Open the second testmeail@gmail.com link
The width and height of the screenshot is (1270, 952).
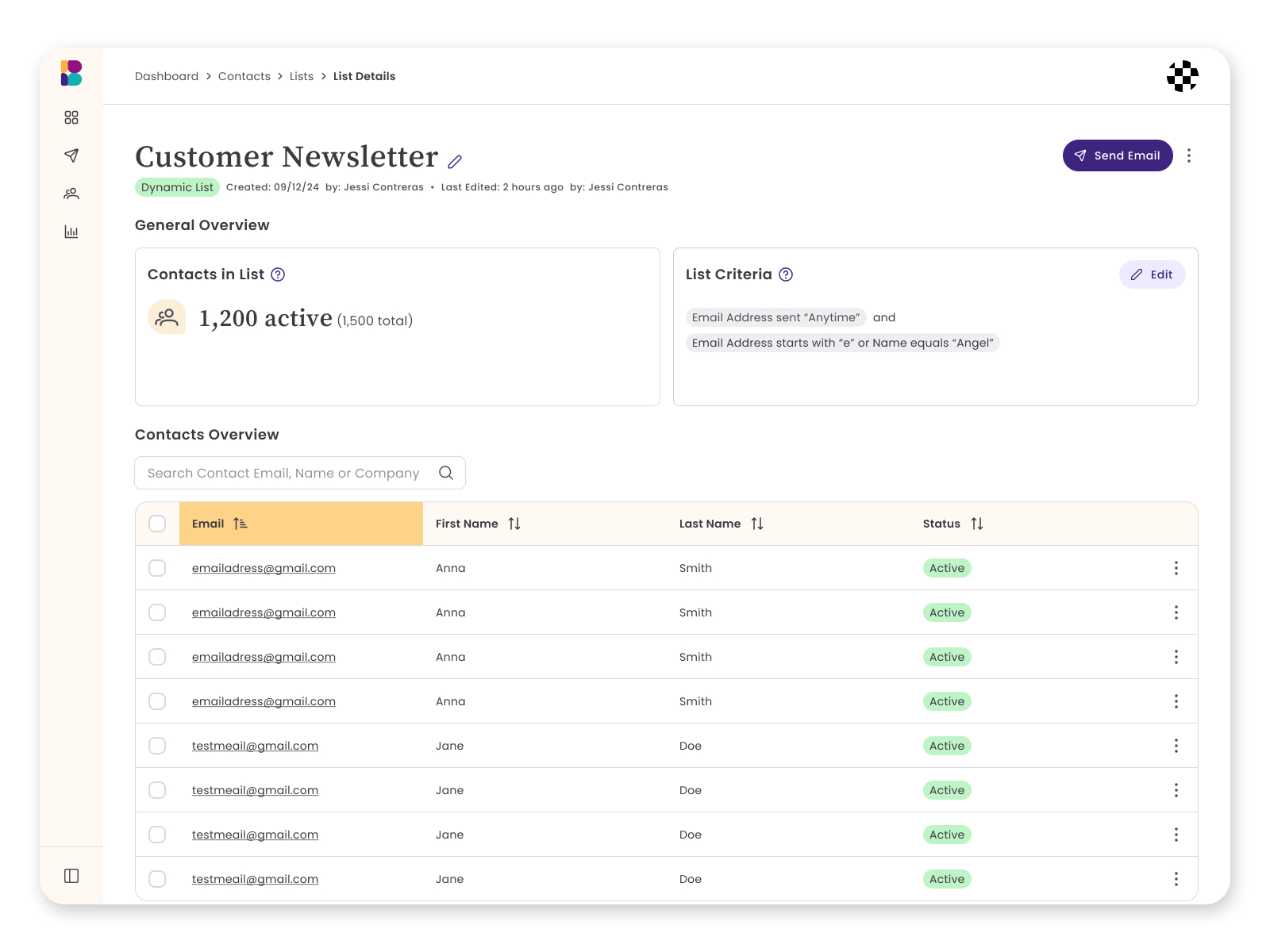click(255, 790)
